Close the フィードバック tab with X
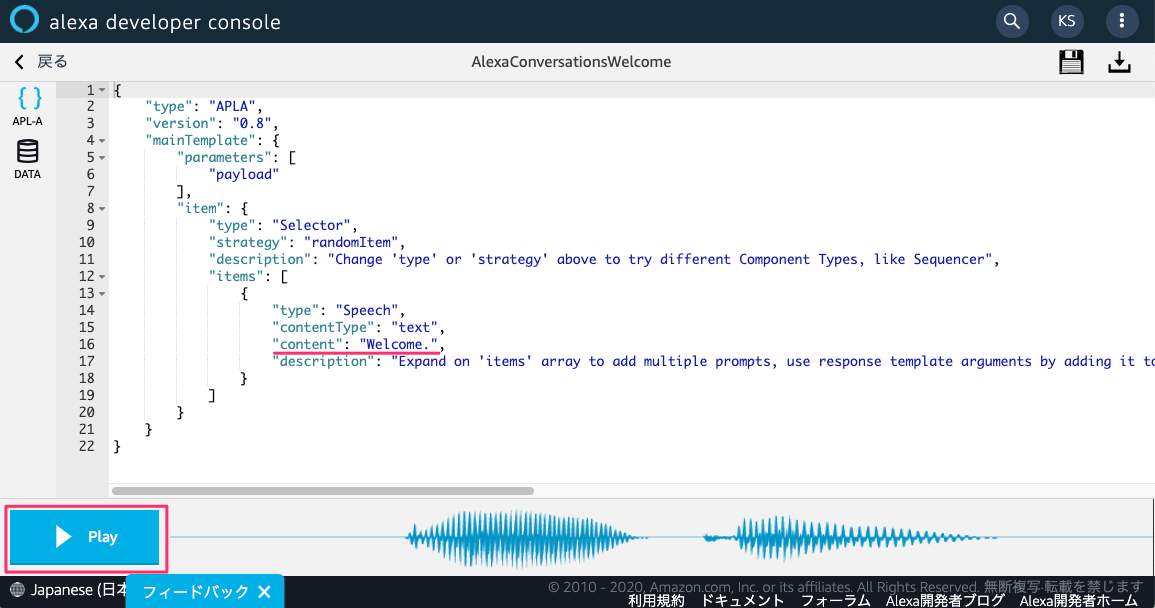 [x=265, y=592]
